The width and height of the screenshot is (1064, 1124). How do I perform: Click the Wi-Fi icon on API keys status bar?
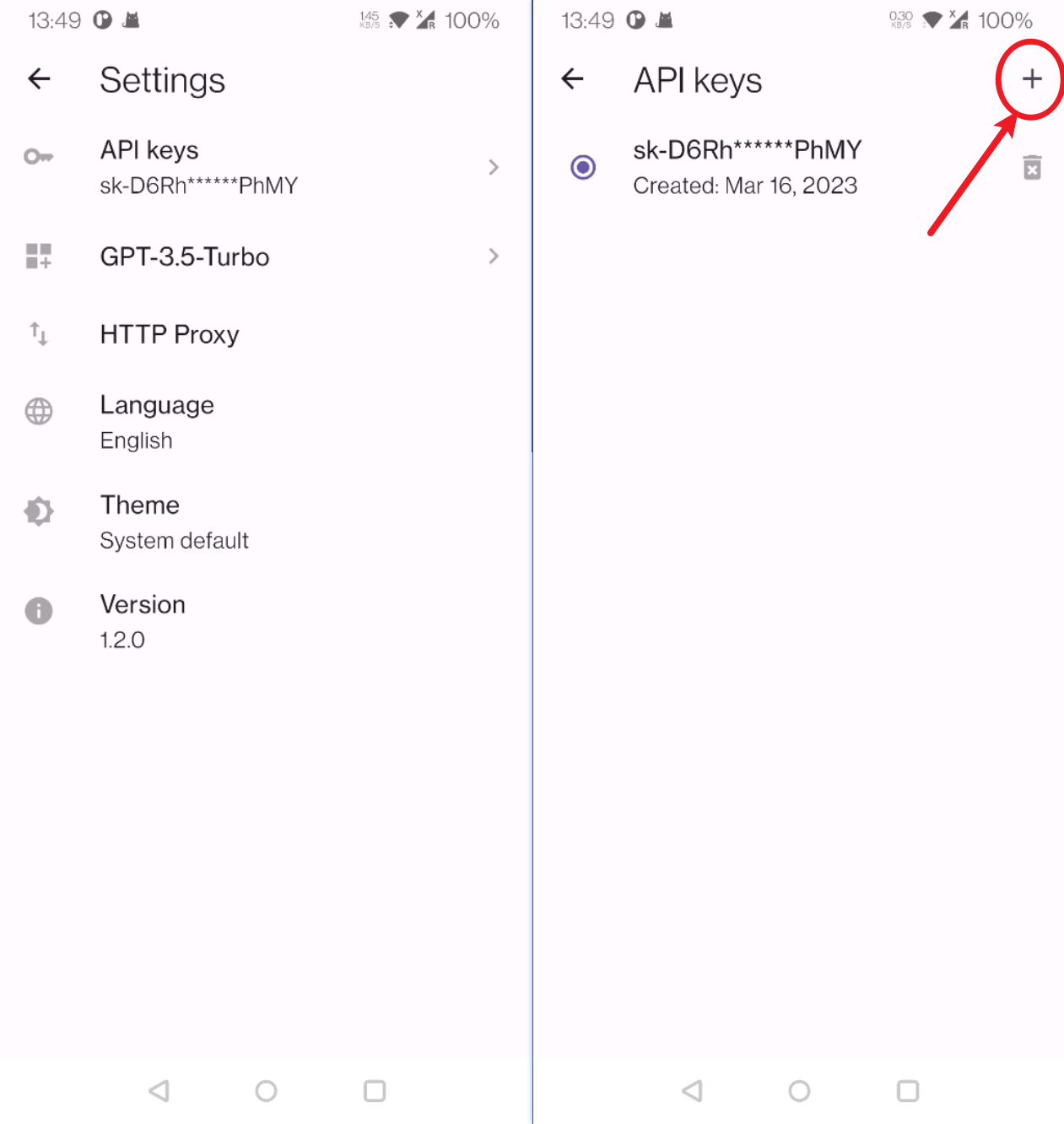pos(932,20)
